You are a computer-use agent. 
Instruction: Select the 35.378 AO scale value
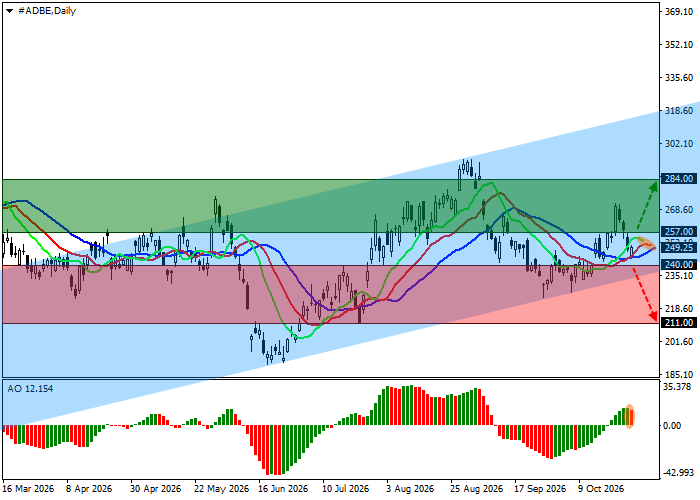[677, 387]
